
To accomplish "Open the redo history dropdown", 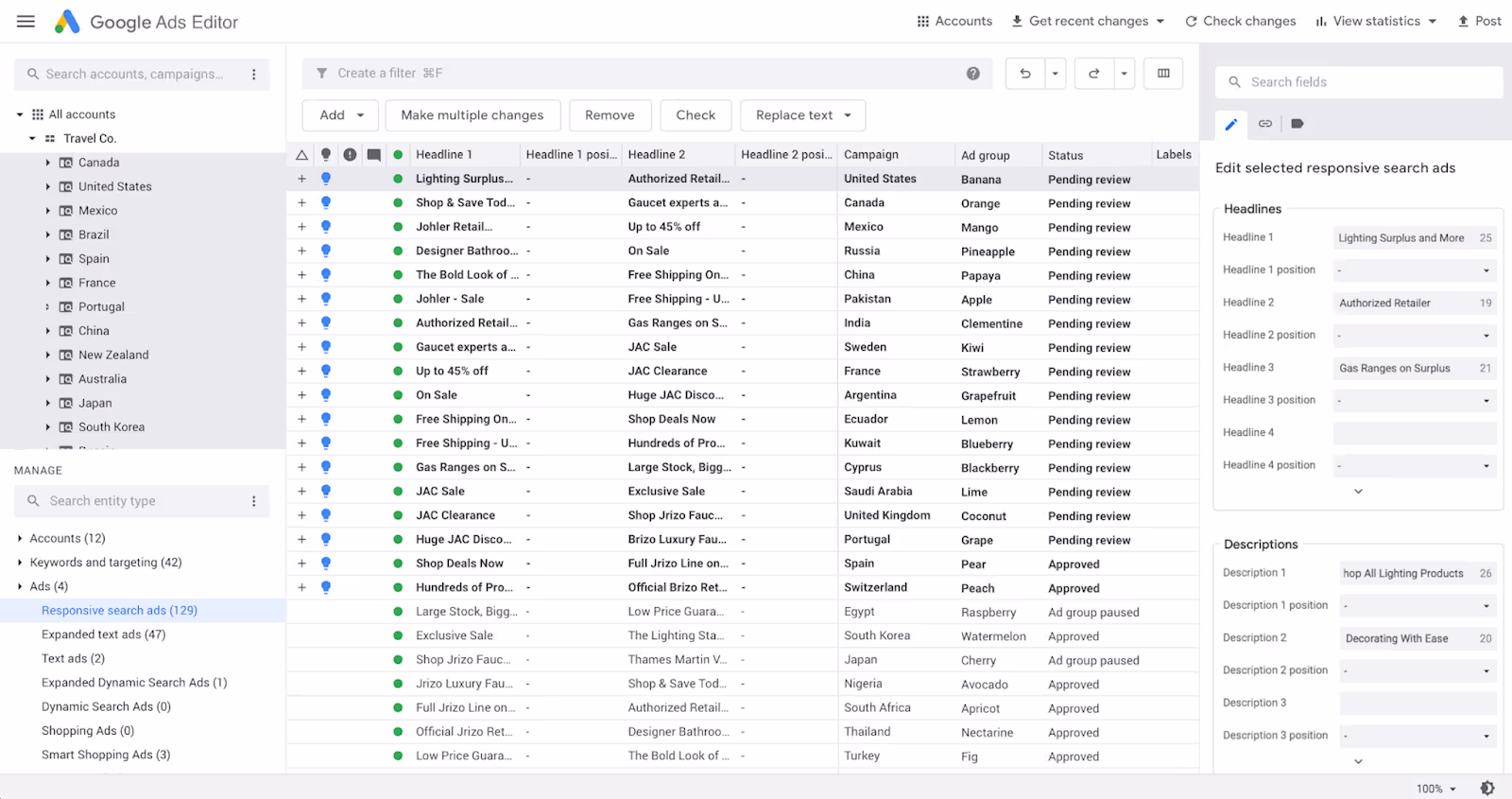I will click(x=1125, y=74).
